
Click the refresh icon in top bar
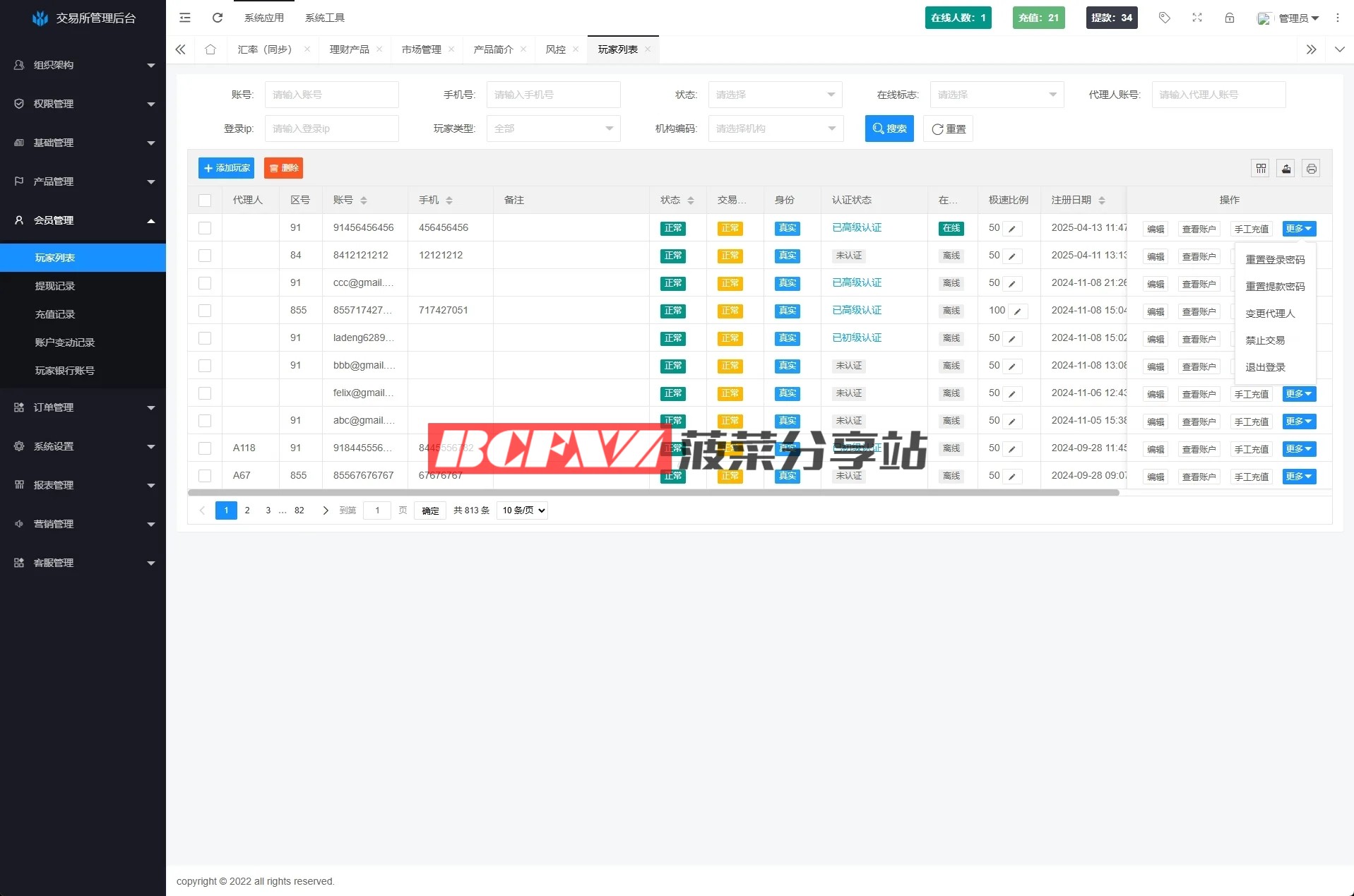pyautogui.click(x=218, y=18)
